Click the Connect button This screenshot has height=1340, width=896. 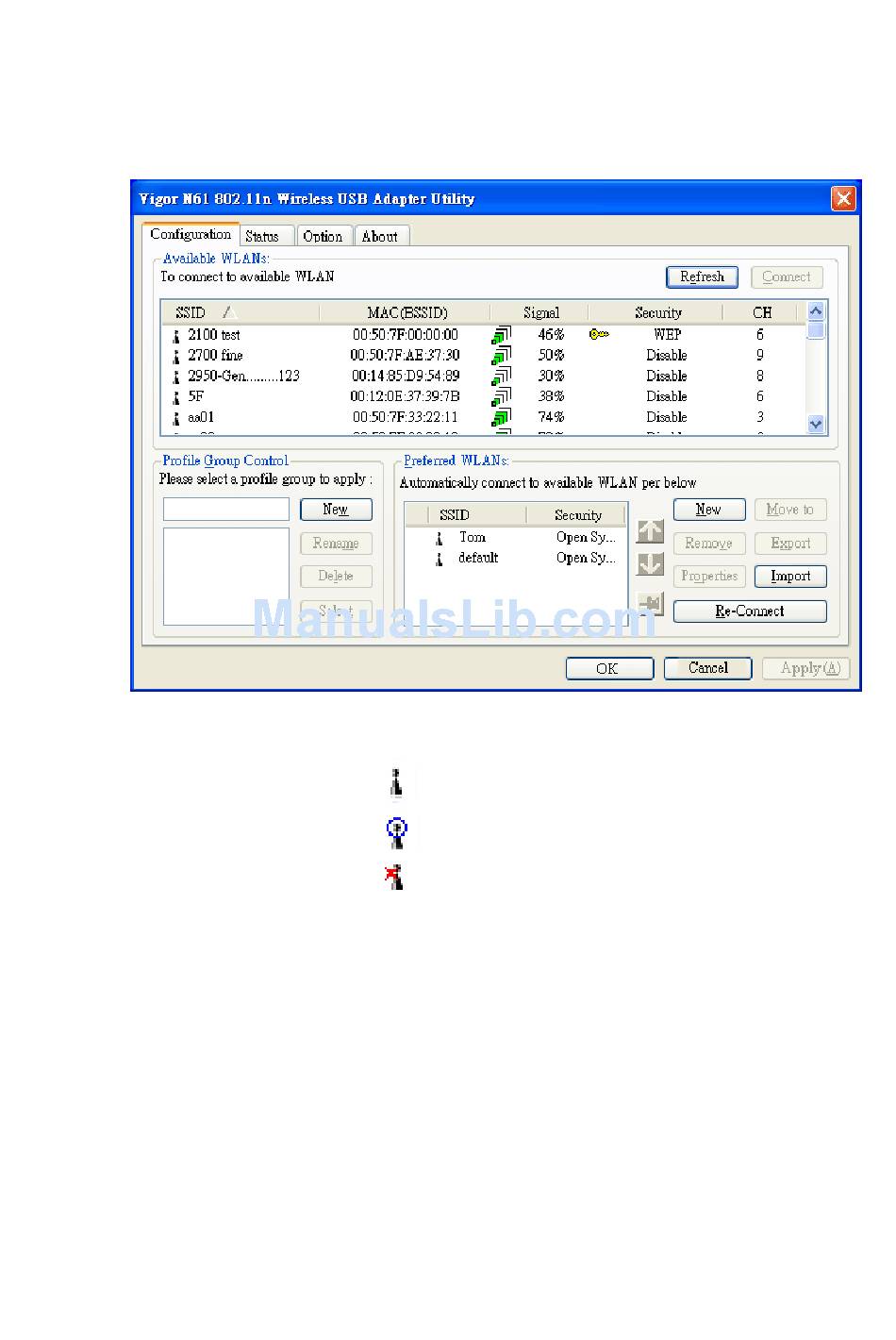pos(787,276)
